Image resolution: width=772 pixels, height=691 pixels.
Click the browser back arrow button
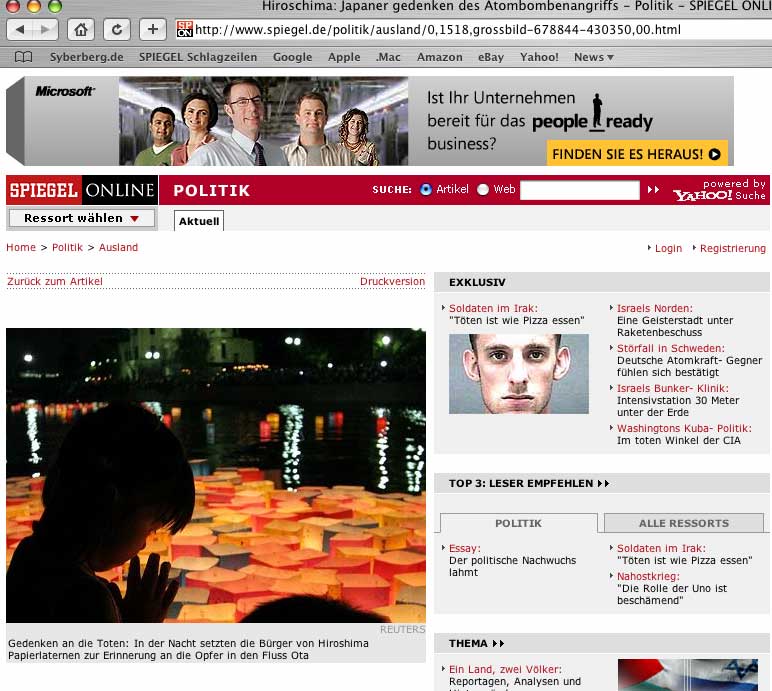click(19, 29)
